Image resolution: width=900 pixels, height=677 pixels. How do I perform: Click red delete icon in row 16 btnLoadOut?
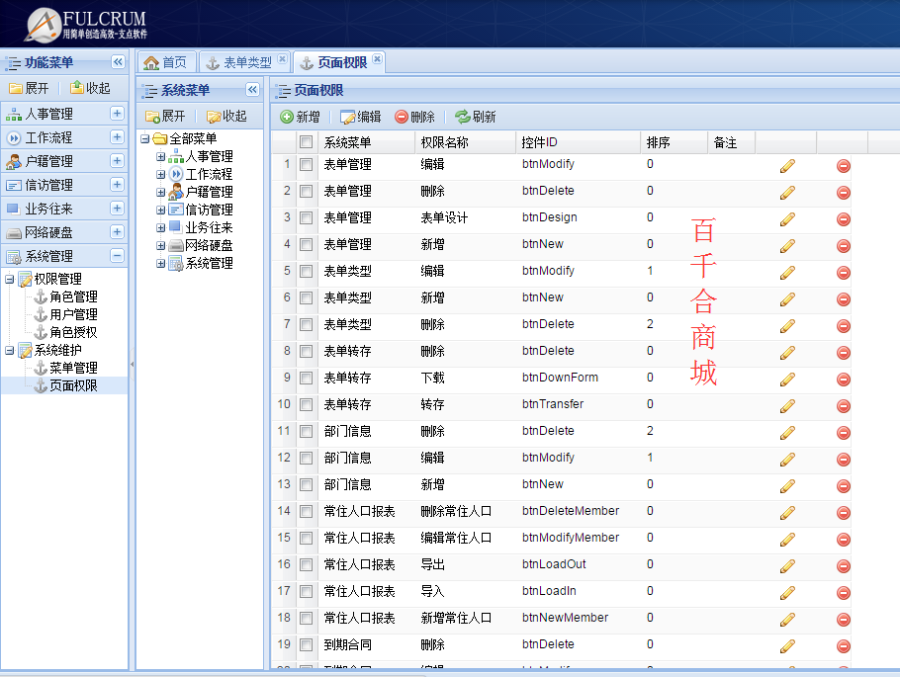click(843, 566)
